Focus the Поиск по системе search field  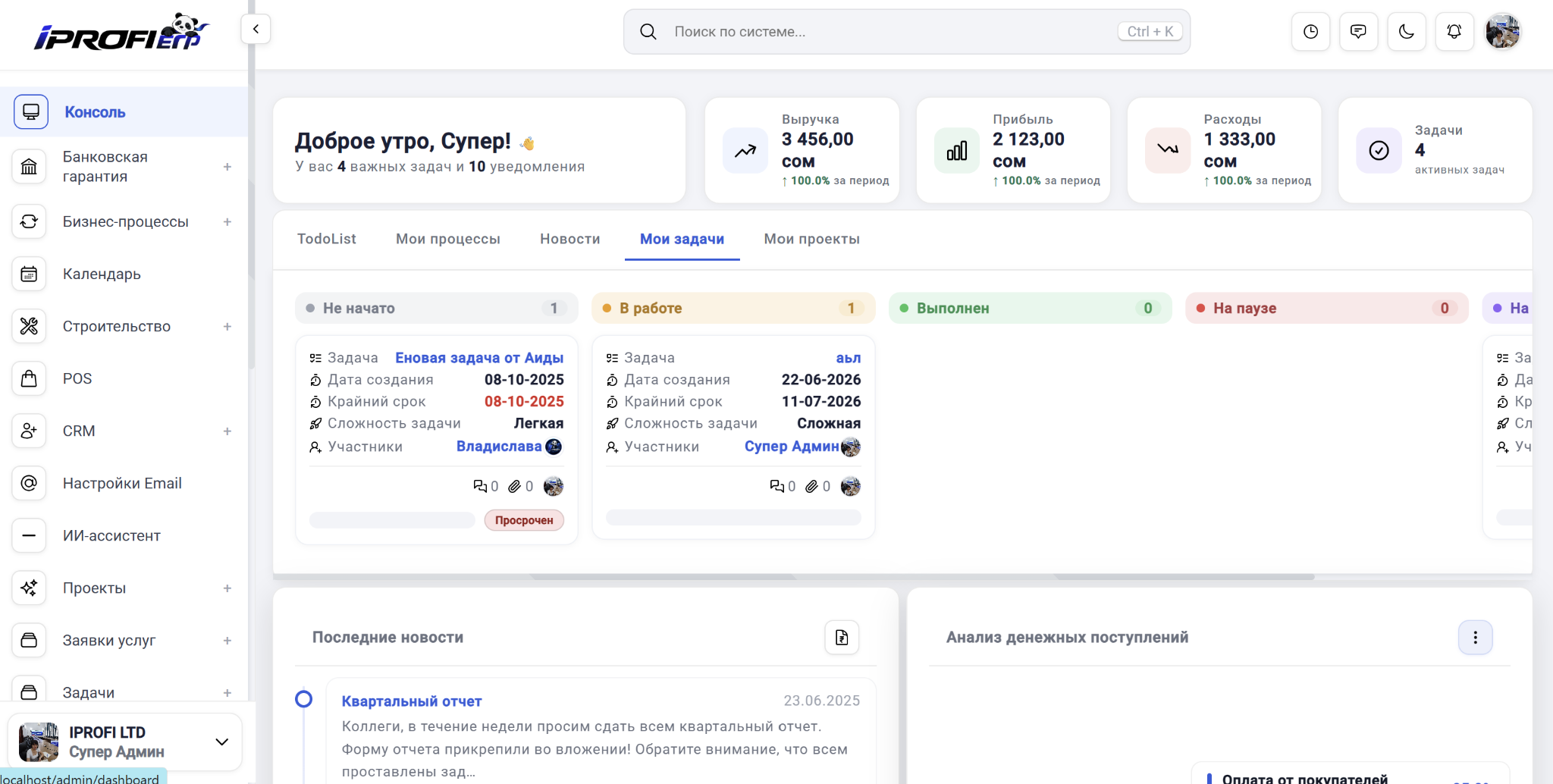click(x=907, y=32)
